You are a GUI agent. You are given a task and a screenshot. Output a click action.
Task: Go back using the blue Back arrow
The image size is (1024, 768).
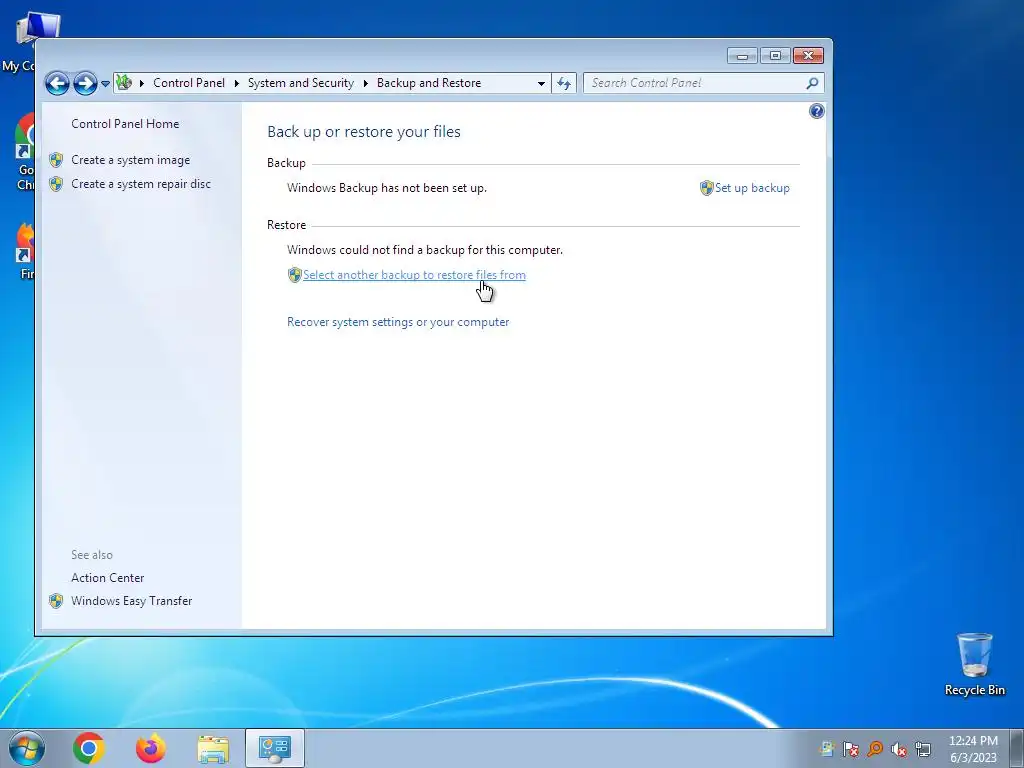click(57, 84)
